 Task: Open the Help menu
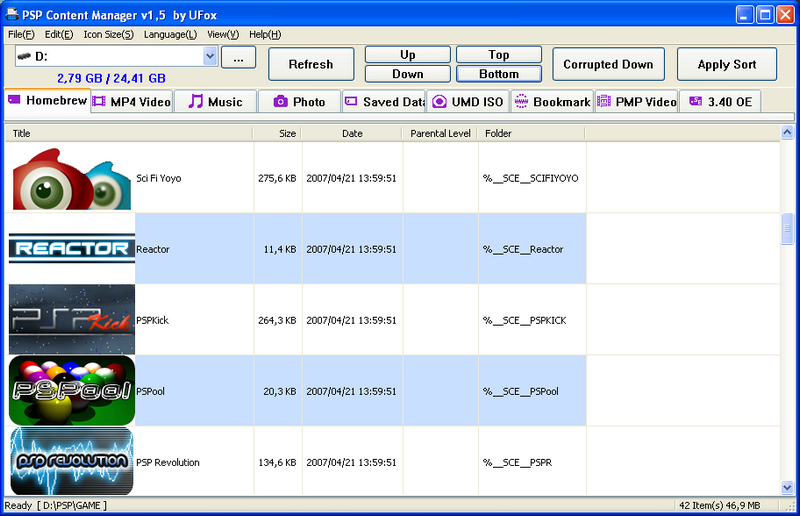point(265,34)
